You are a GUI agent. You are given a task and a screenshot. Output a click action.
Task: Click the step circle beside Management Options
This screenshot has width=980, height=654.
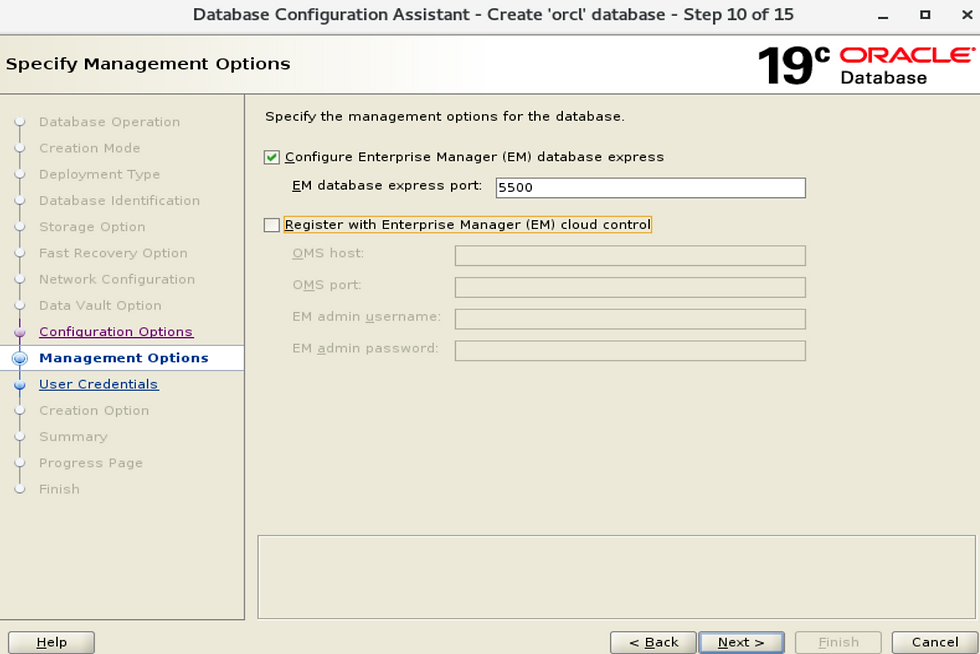(22, 357)
